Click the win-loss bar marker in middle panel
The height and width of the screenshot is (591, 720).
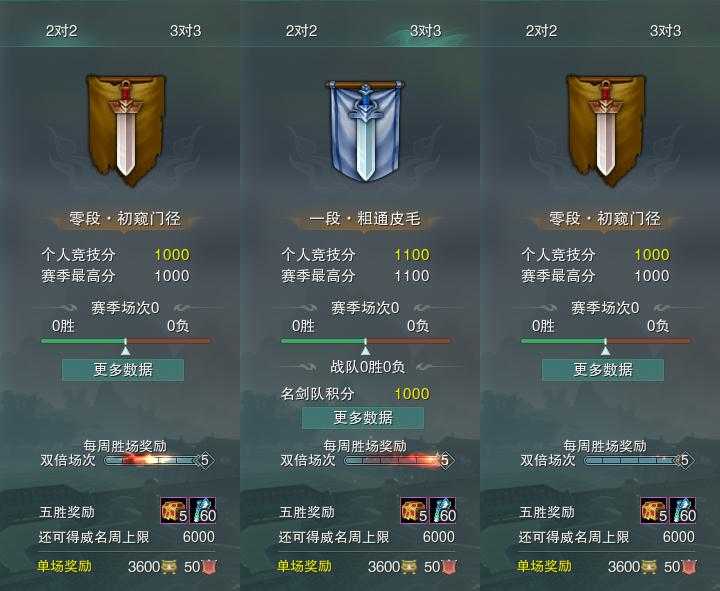click(x=366, y=351)
